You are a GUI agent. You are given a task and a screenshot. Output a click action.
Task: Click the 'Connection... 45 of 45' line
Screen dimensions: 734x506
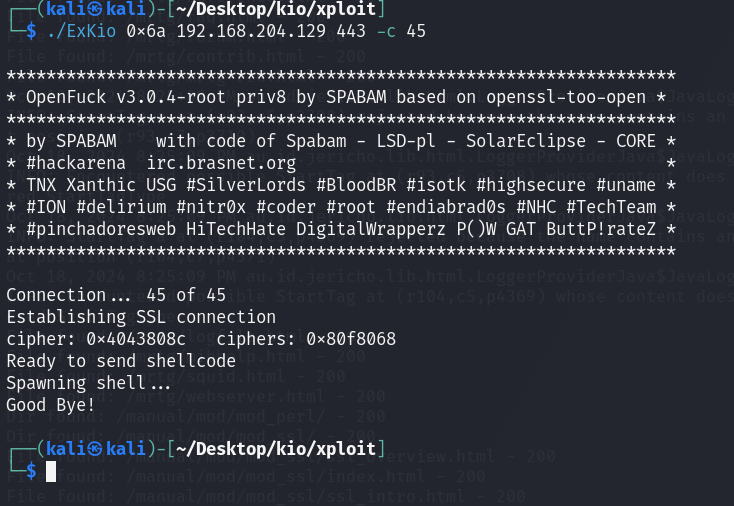[x=116, y=295]
